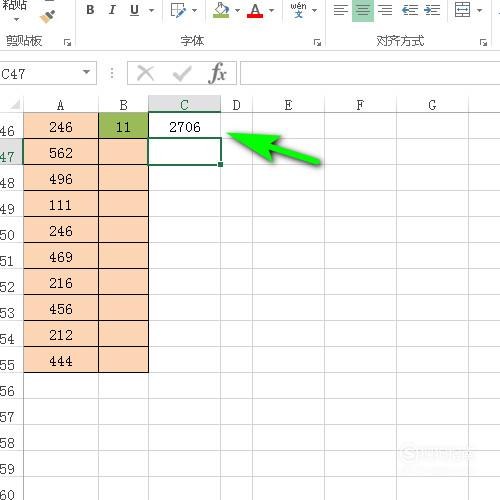Click the wén phonetic guide icon
Viewport: 500px width, 500px height.
[298, 10]
